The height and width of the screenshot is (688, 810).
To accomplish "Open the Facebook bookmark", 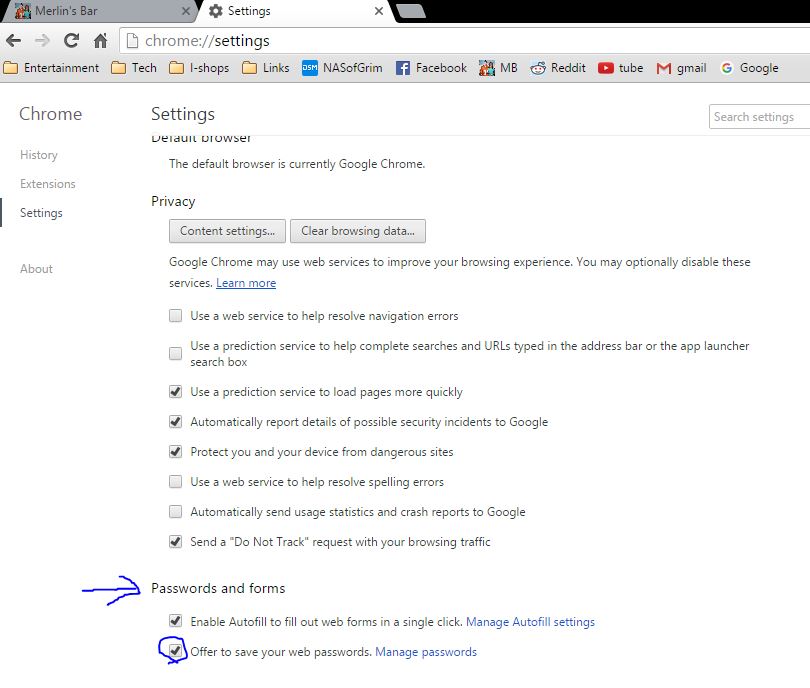I will pos(431,68).
